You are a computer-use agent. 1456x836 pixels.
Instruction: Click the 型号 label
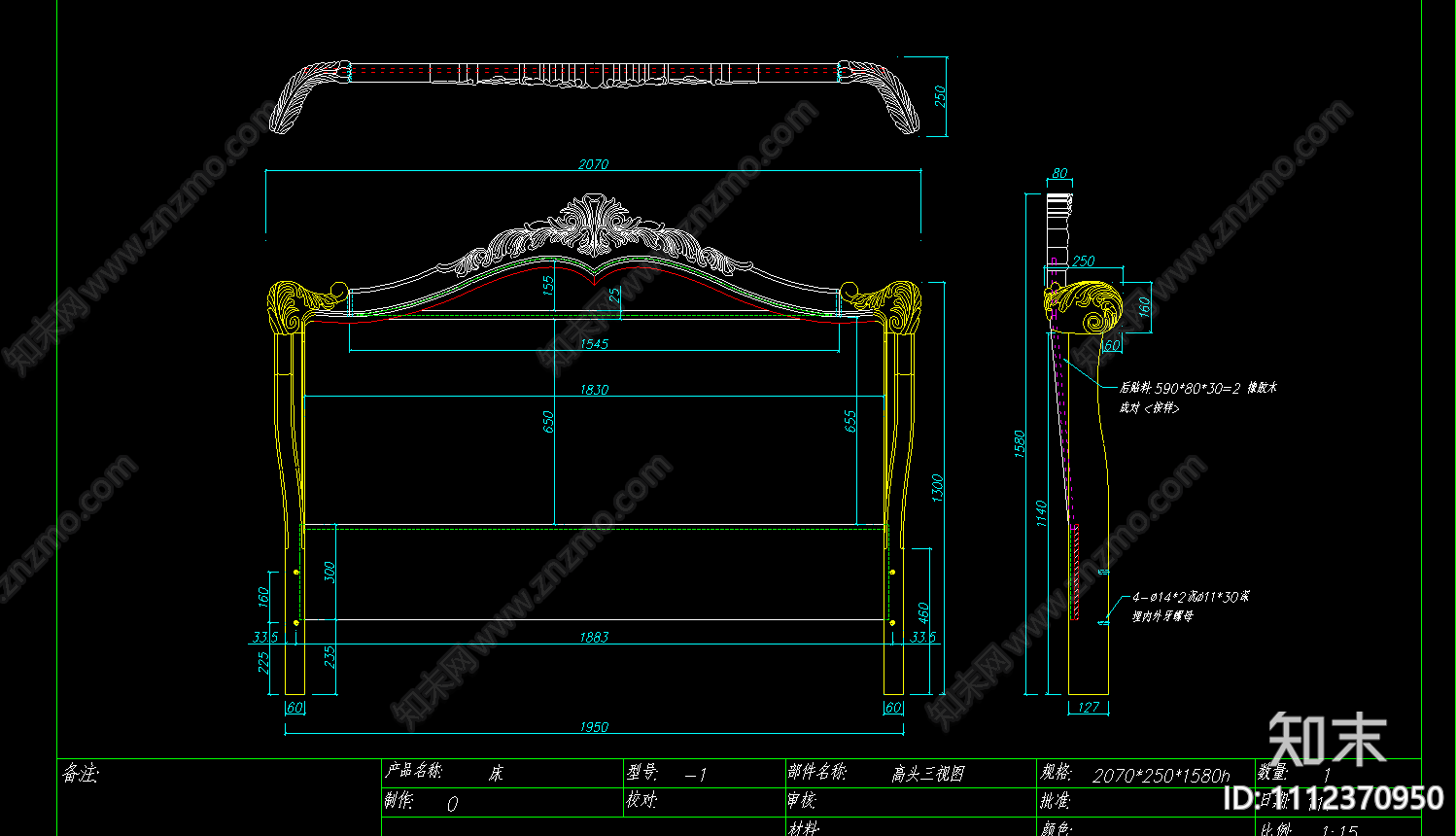642,772
